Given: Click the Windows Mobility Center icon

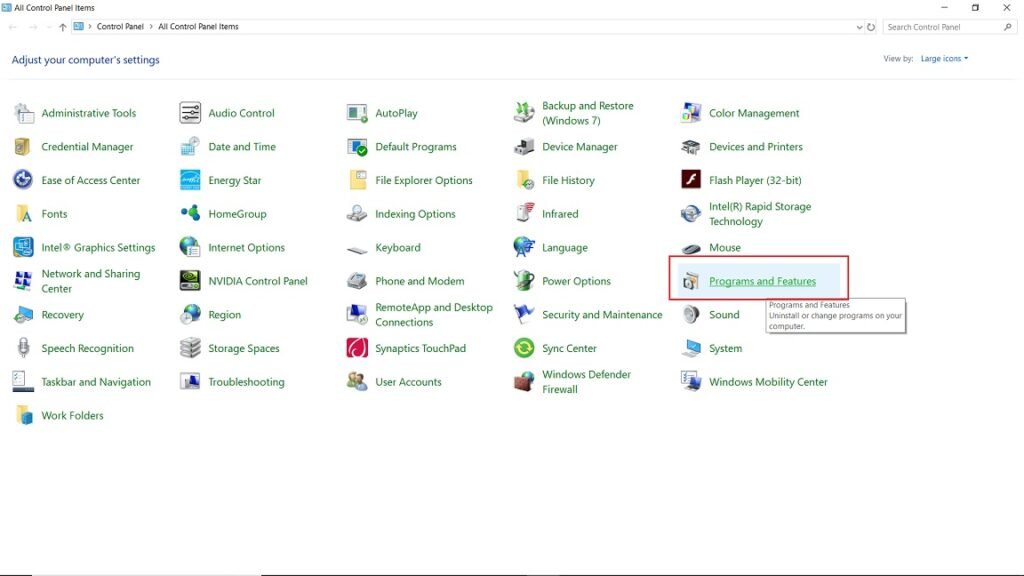Looking at the screenshot, I should (691, 382).
